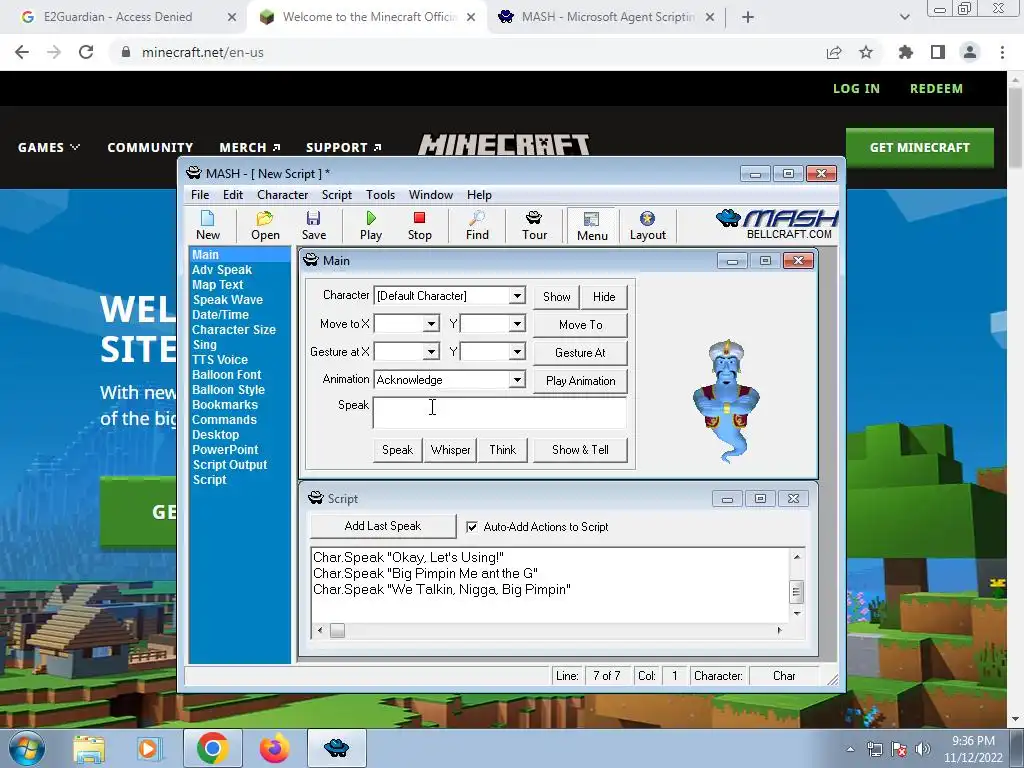1024x768 pixels.
Task: Reload the Chrome page
Action: coord(86,52)
